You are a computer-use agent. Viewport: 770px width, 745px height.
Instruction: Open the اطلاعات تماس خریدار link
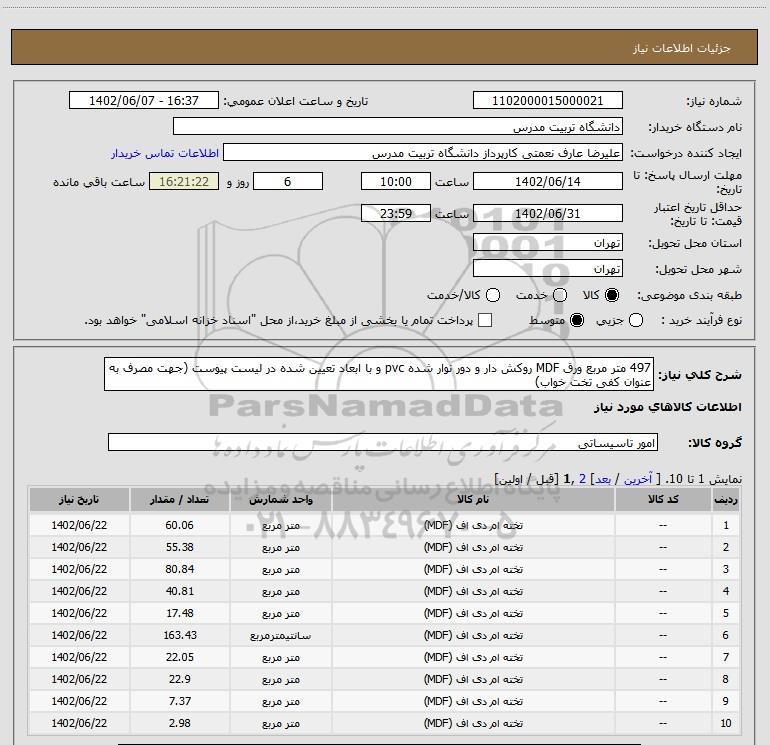pos(165,153)
